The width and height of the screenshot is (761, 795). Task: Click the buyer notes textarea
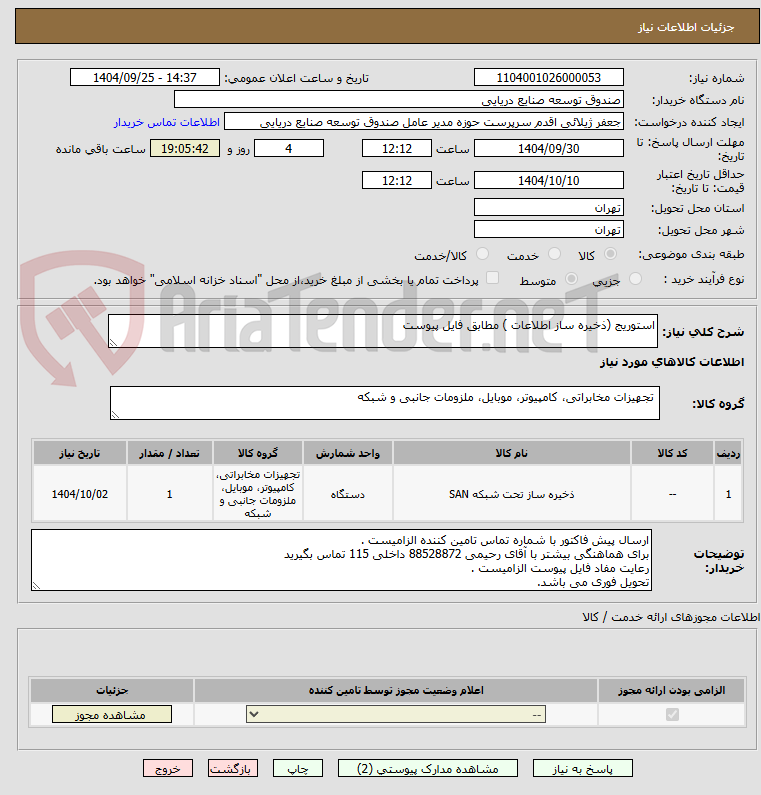341,560
